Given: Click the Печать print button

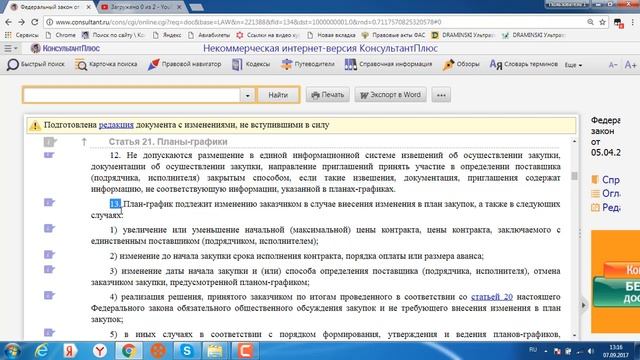Looking at the screenshot, I should (x=328, y=95).
